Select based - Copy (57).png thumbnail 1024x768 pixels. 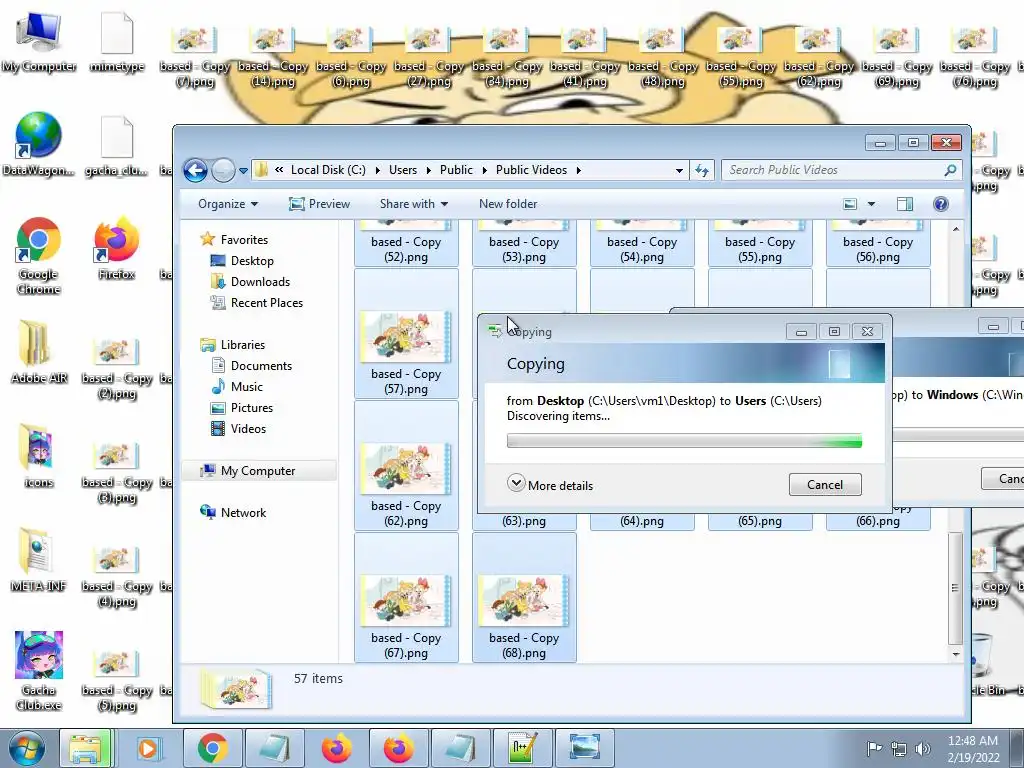[x=406, y=337]
